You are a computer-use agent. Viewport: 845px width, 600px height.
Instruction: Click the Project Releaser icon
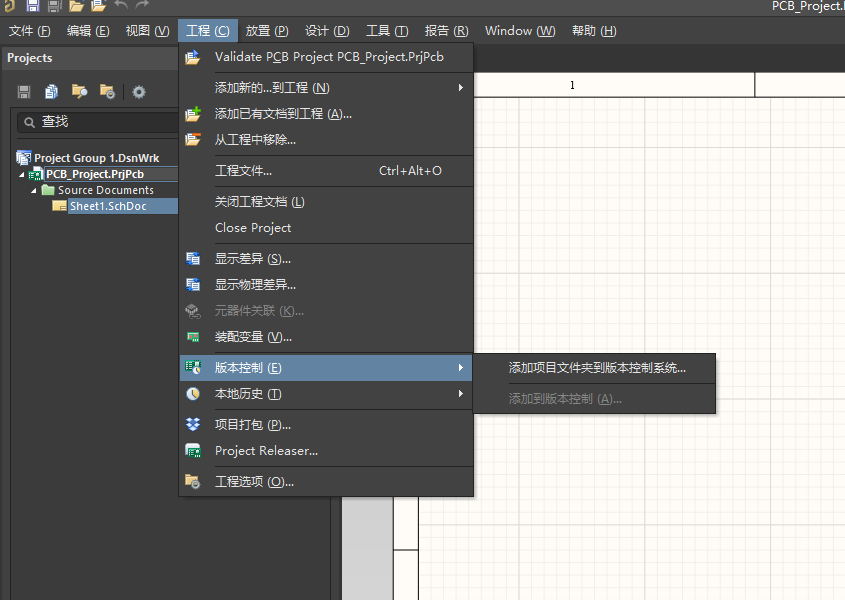click(193, 451)
